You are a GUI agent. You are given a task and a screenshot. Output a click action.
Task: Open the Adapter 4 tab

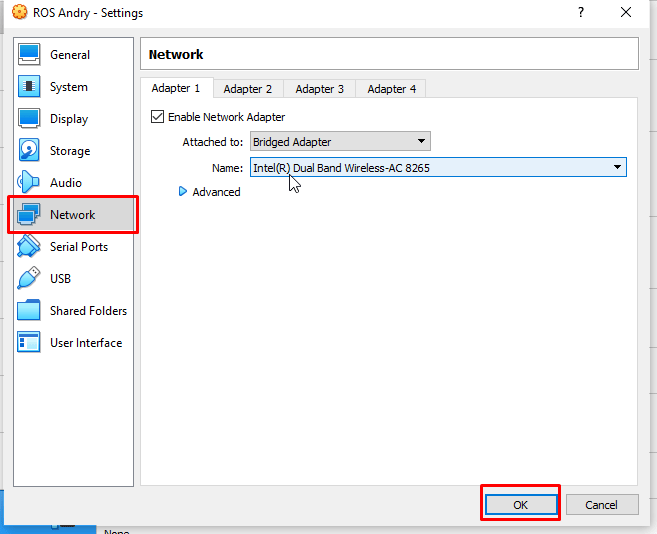coord(391,89)
